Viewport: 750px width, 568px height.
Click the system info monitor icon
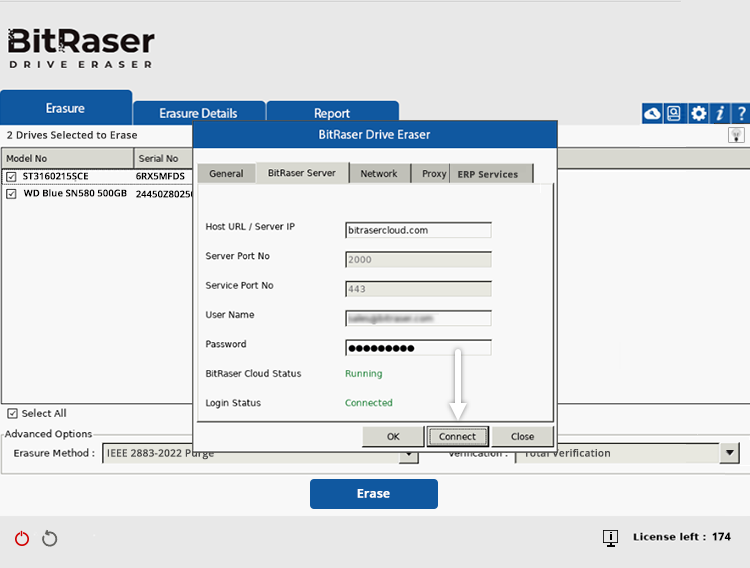(x=610, y=538)
